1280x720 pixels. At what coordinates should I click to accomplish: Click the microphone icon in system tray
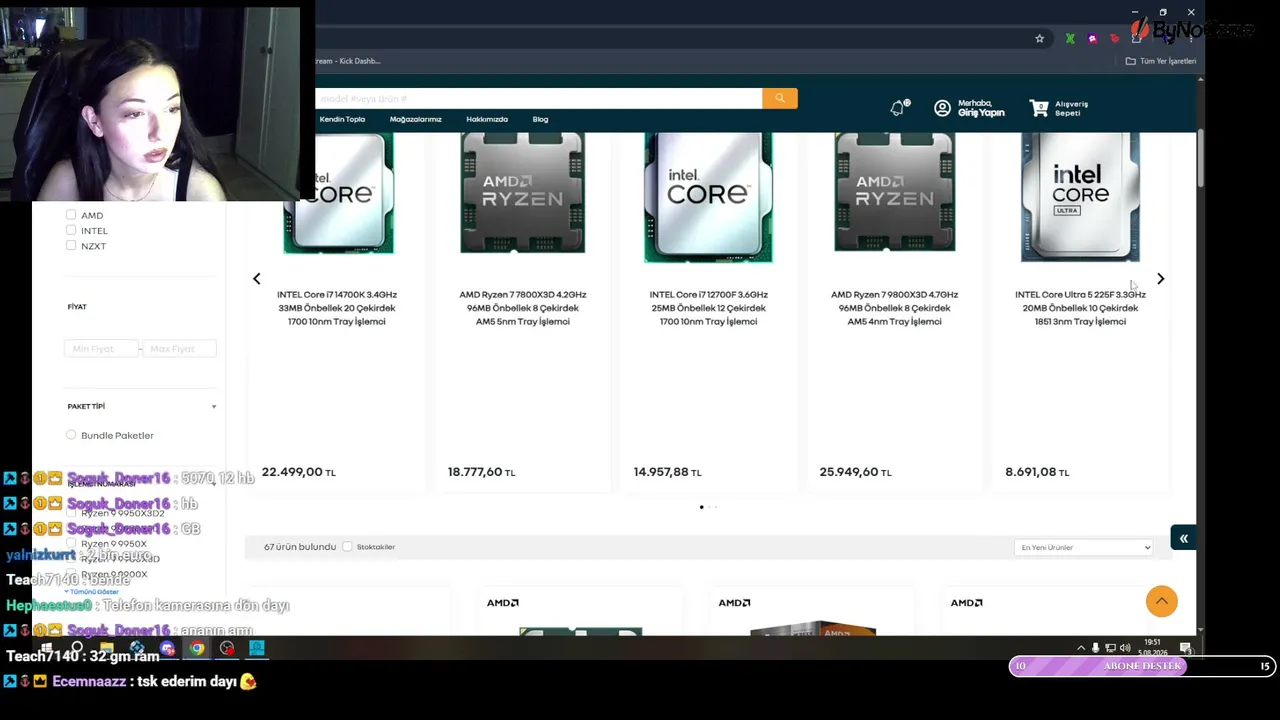(x=1095, y=648)
